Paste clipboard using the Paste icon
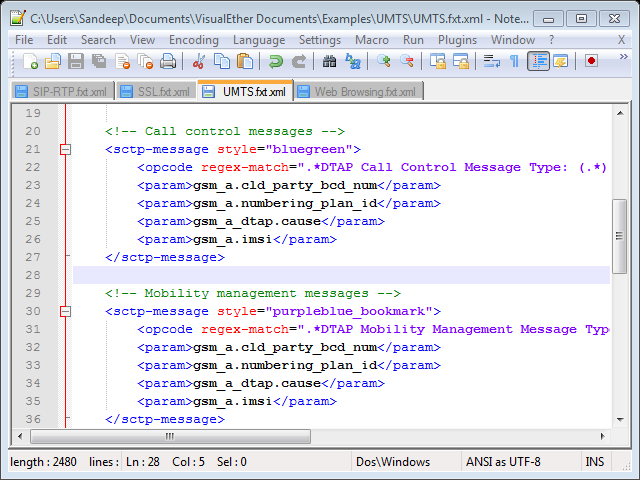The image size is (640, 480). [x=244, y=61]
